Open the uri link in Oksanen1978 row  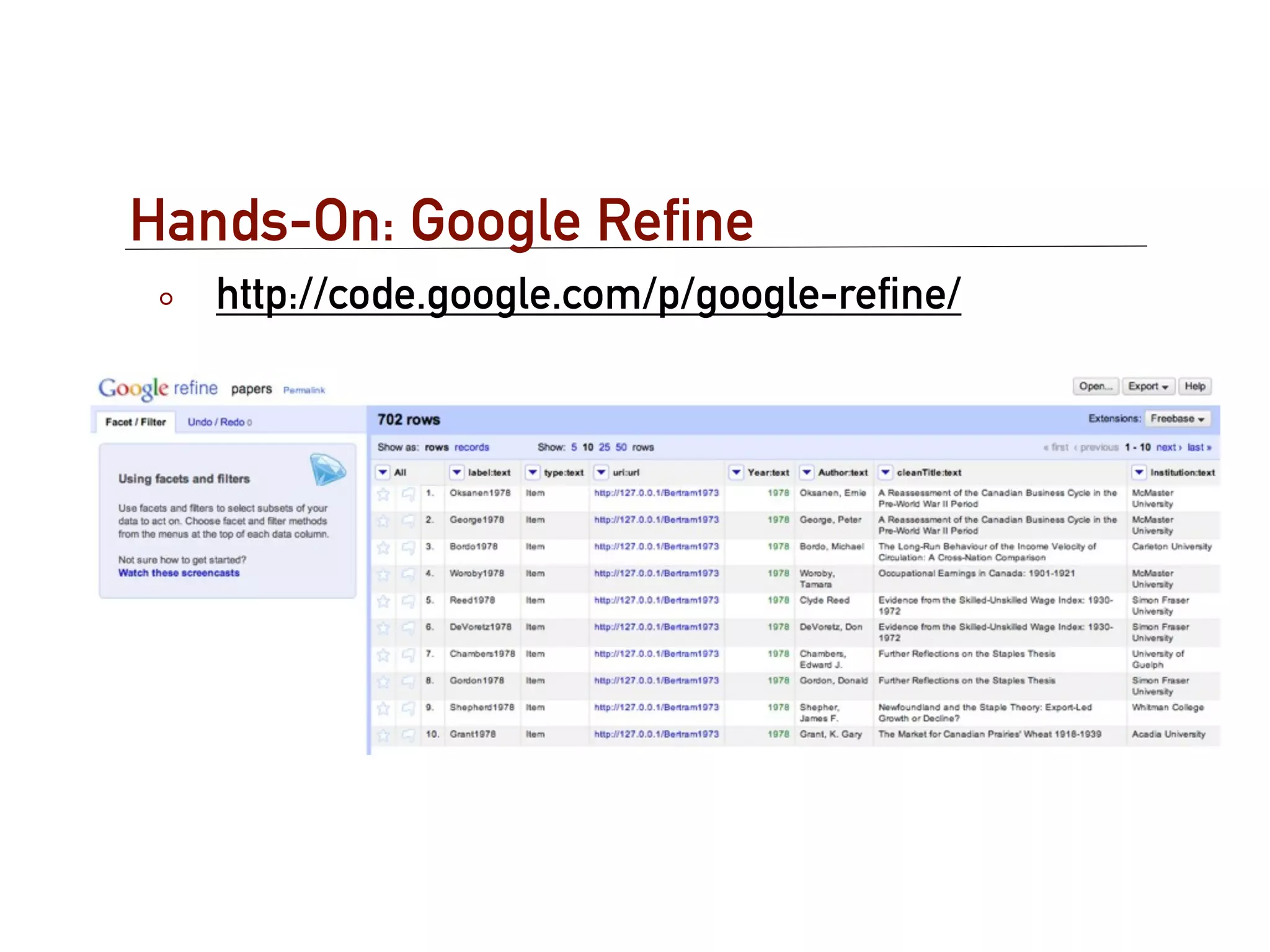click(x=656, y=493)
